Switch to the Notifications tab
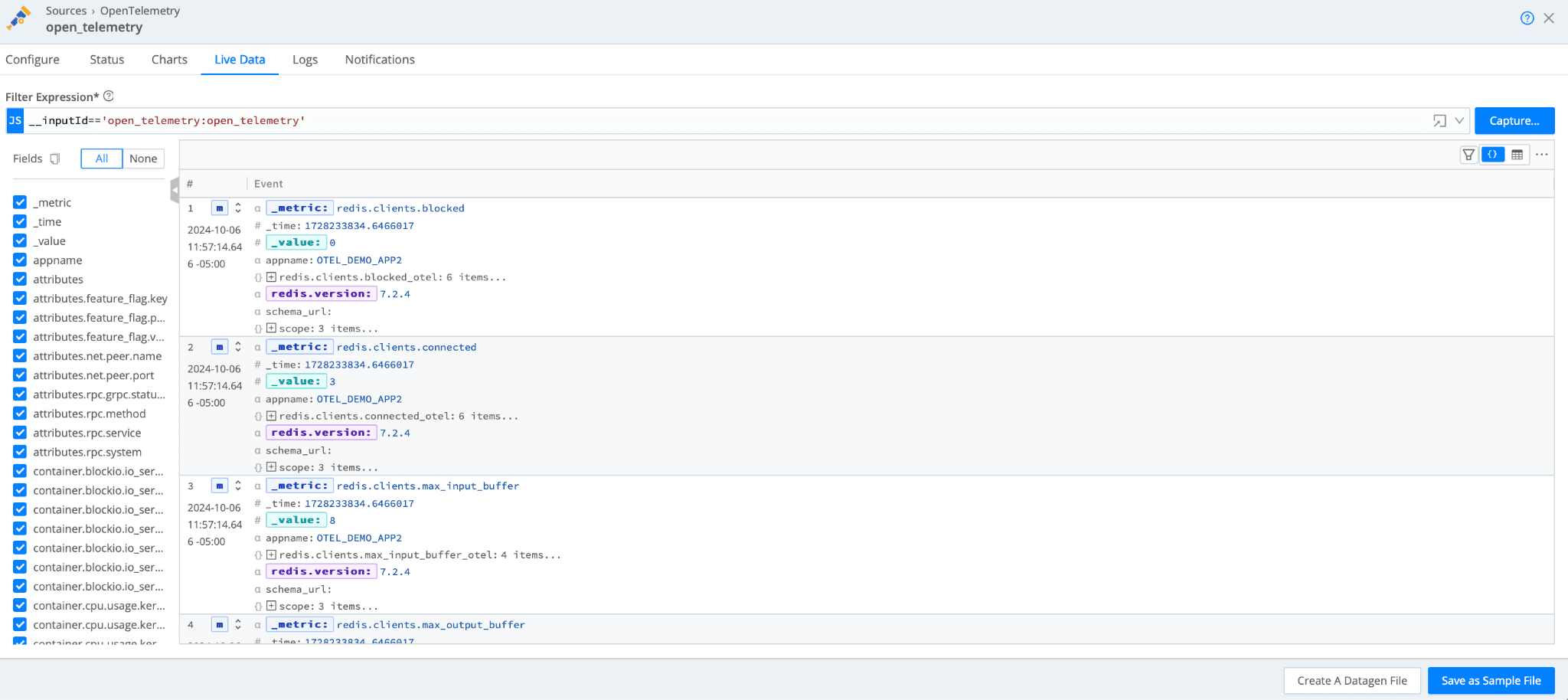1568x700 pixels. coord(380,60)
